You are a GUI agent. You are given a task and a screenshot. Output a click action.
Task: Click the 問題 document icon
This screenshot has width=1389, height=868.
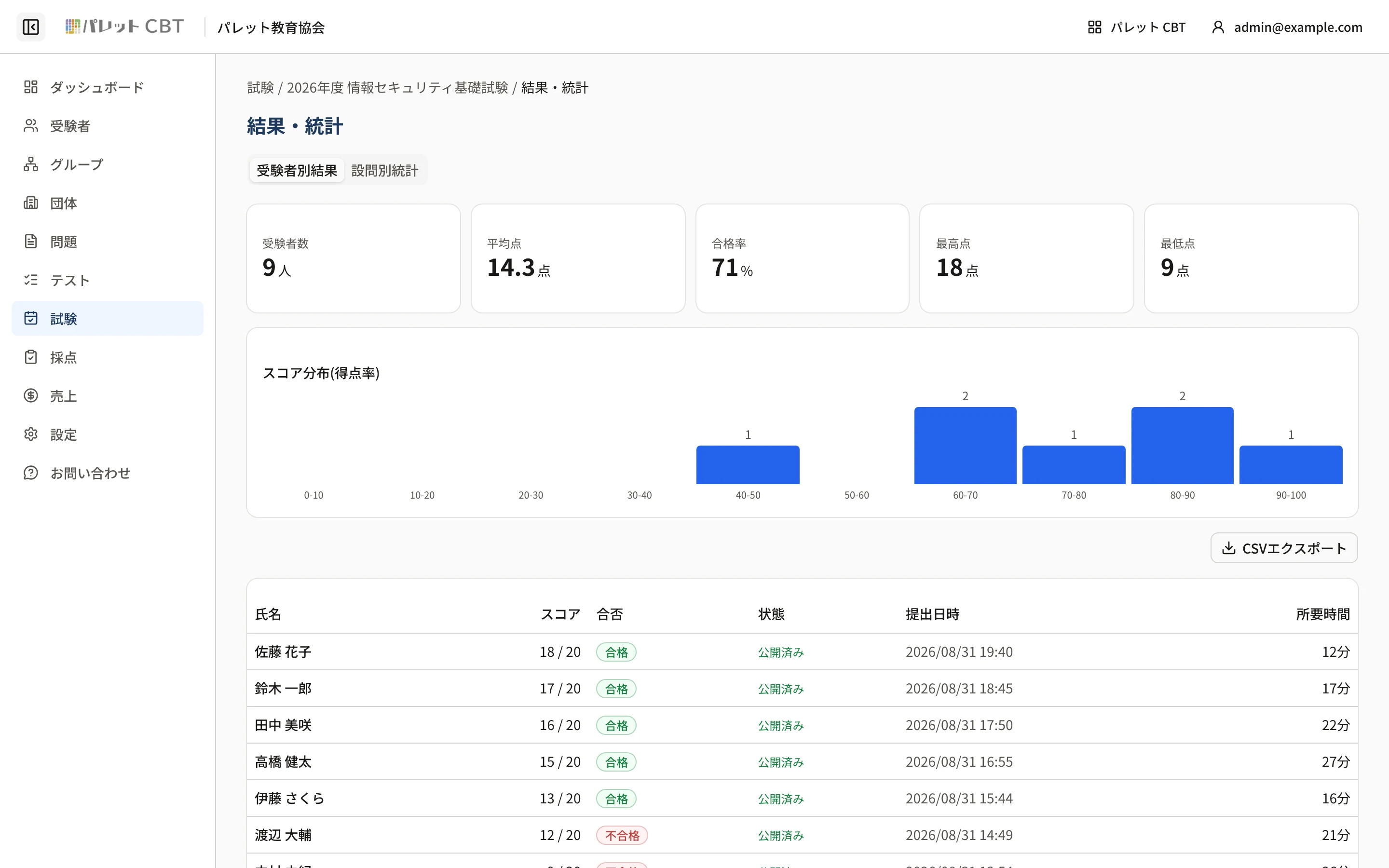click(31, 241)
